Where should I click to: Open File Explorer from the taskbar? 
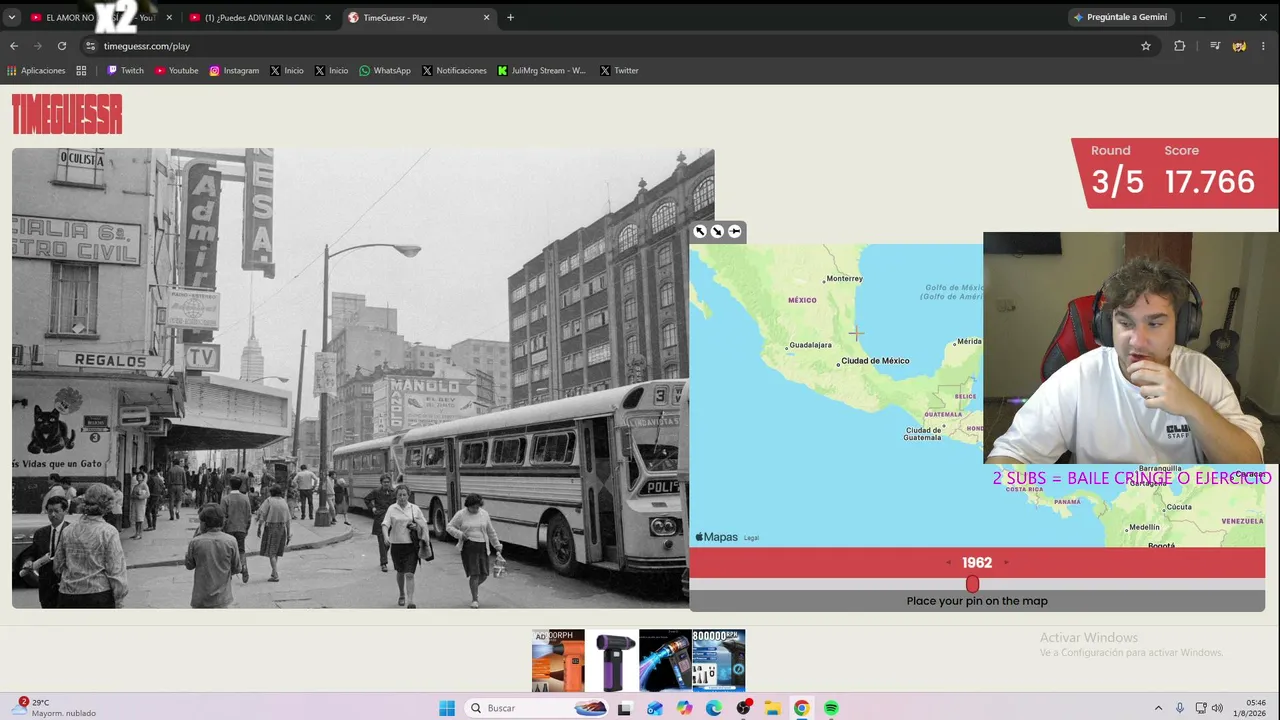772,708
